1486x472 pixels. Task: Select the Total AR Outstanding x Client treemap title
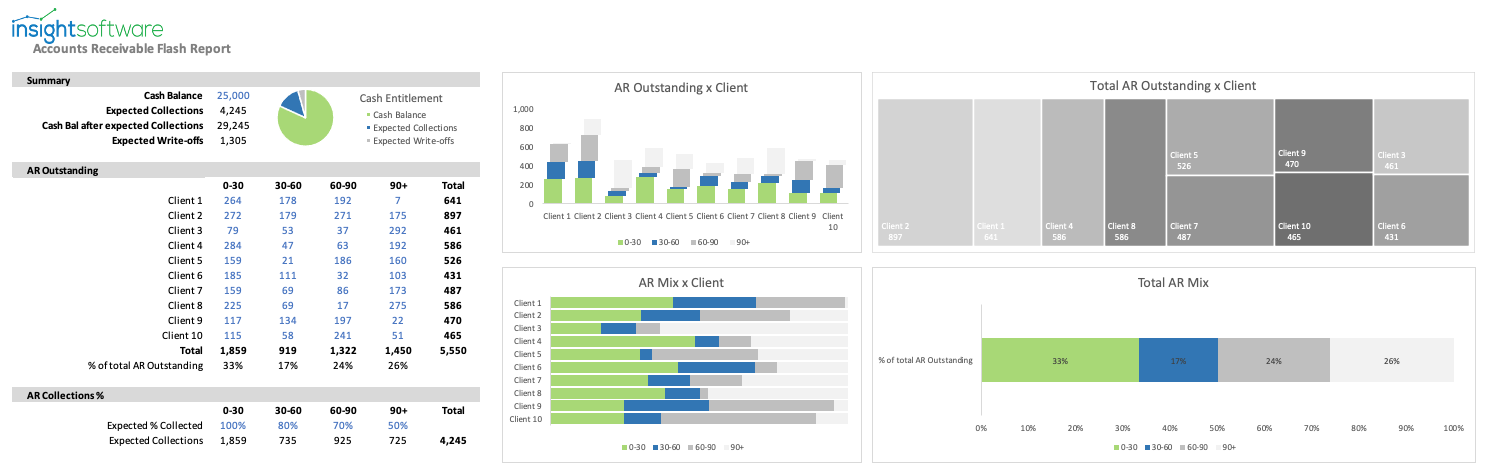click(x=1173, y=86)
